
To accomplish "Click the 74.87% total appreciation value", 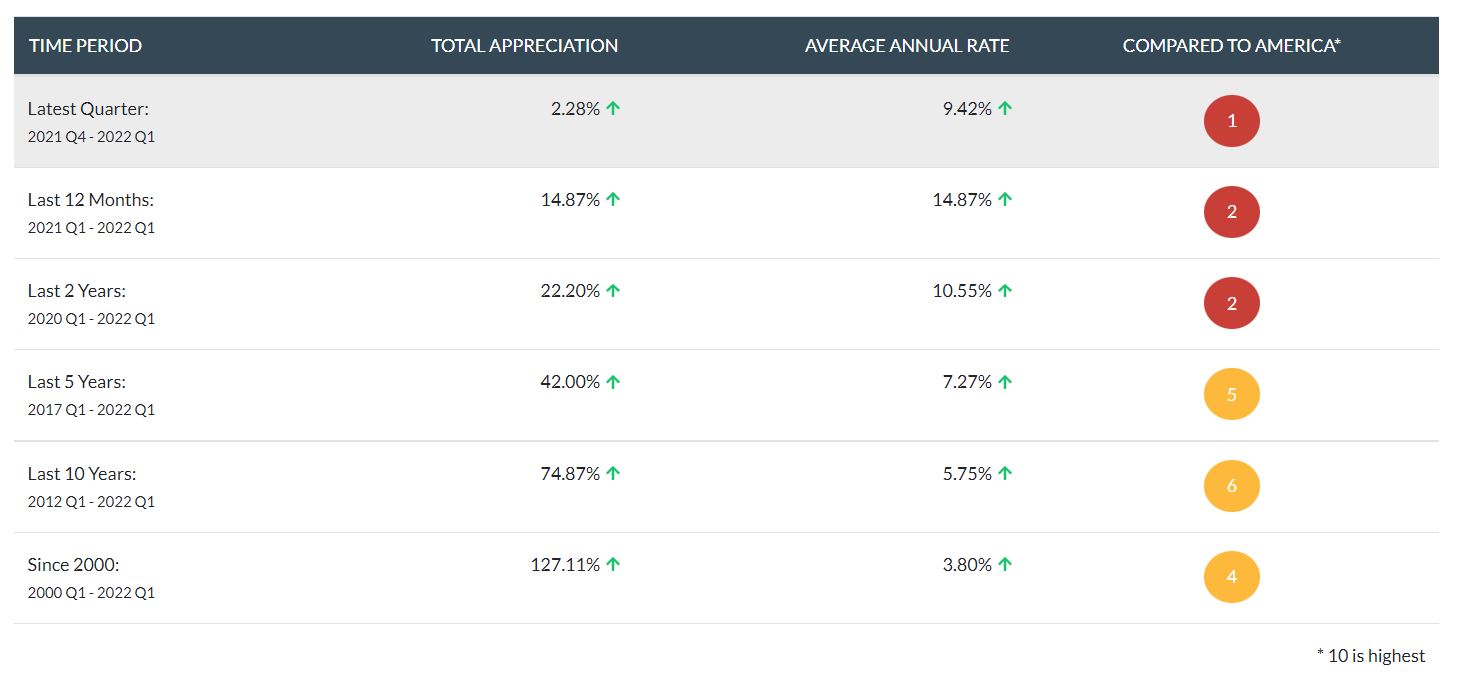I will [570, 474].
